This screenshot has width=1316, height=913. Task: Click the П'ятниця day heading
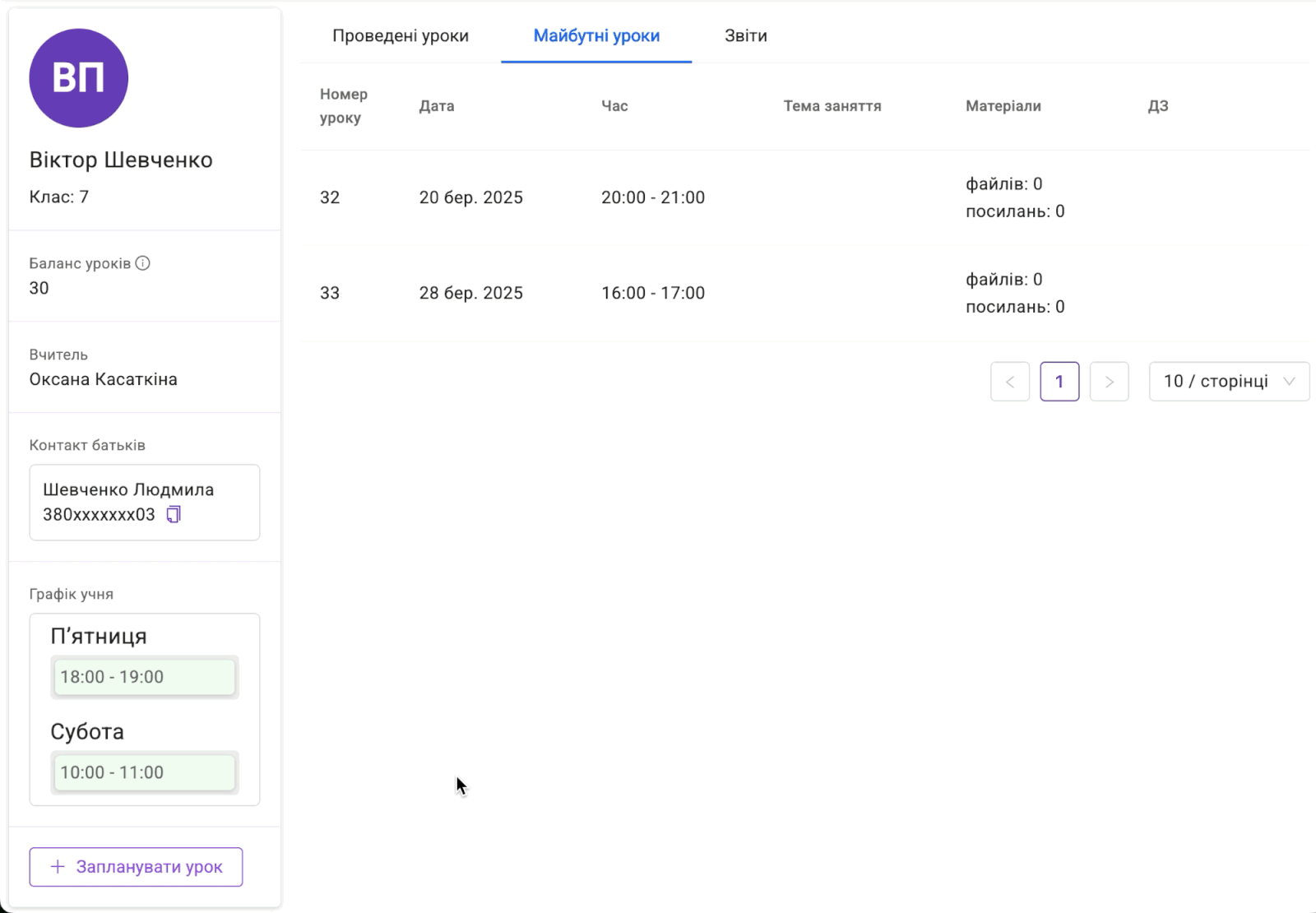pyautogui.click(x=99, y=637)
